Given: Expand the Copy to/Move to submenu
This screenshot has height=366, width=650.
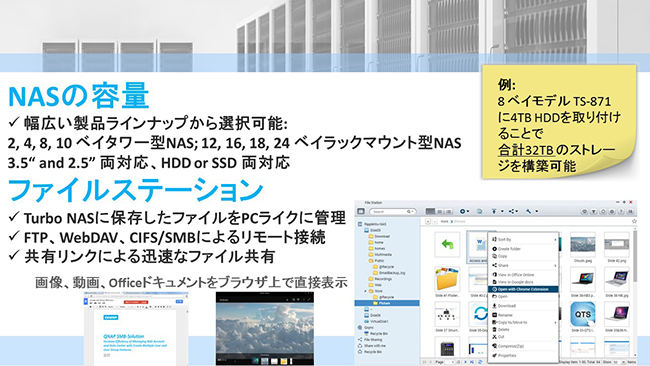Looking at the screenshot, I should [x=524, y=322].
